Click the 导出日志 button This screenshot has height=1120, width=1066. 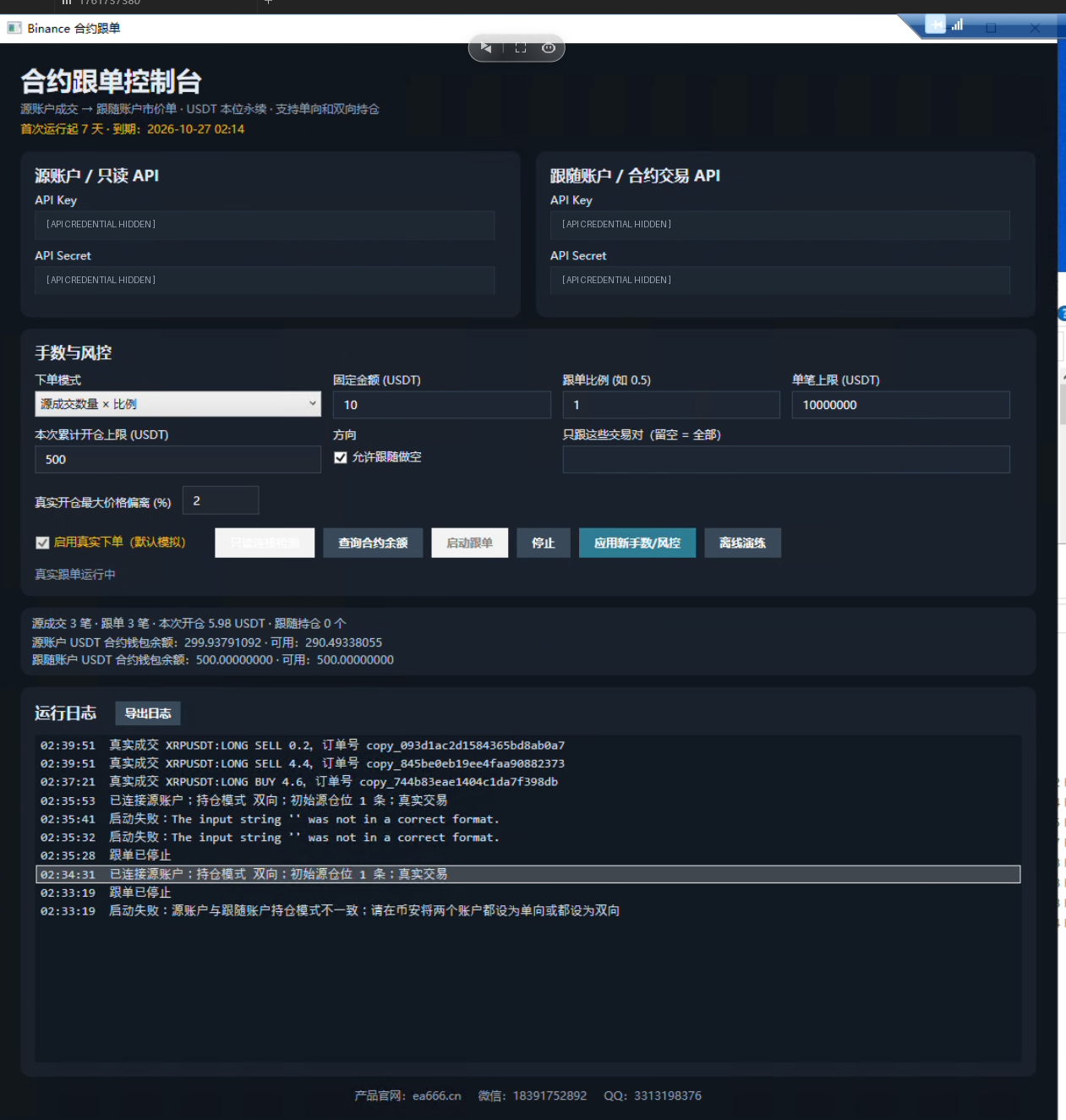(148, 713)
